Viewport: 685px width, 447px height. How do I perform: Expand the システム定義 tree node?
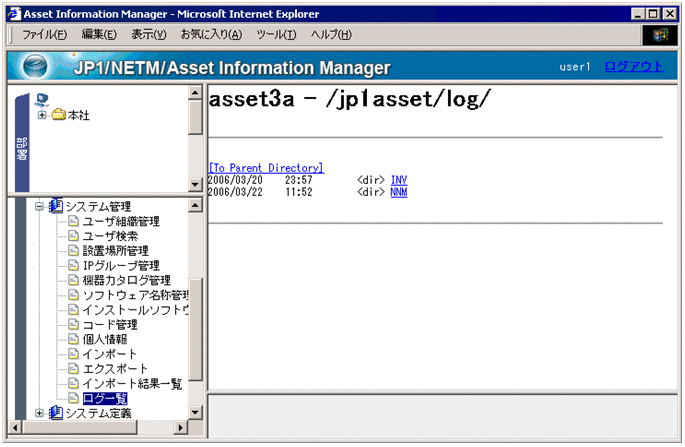(39, 412)
